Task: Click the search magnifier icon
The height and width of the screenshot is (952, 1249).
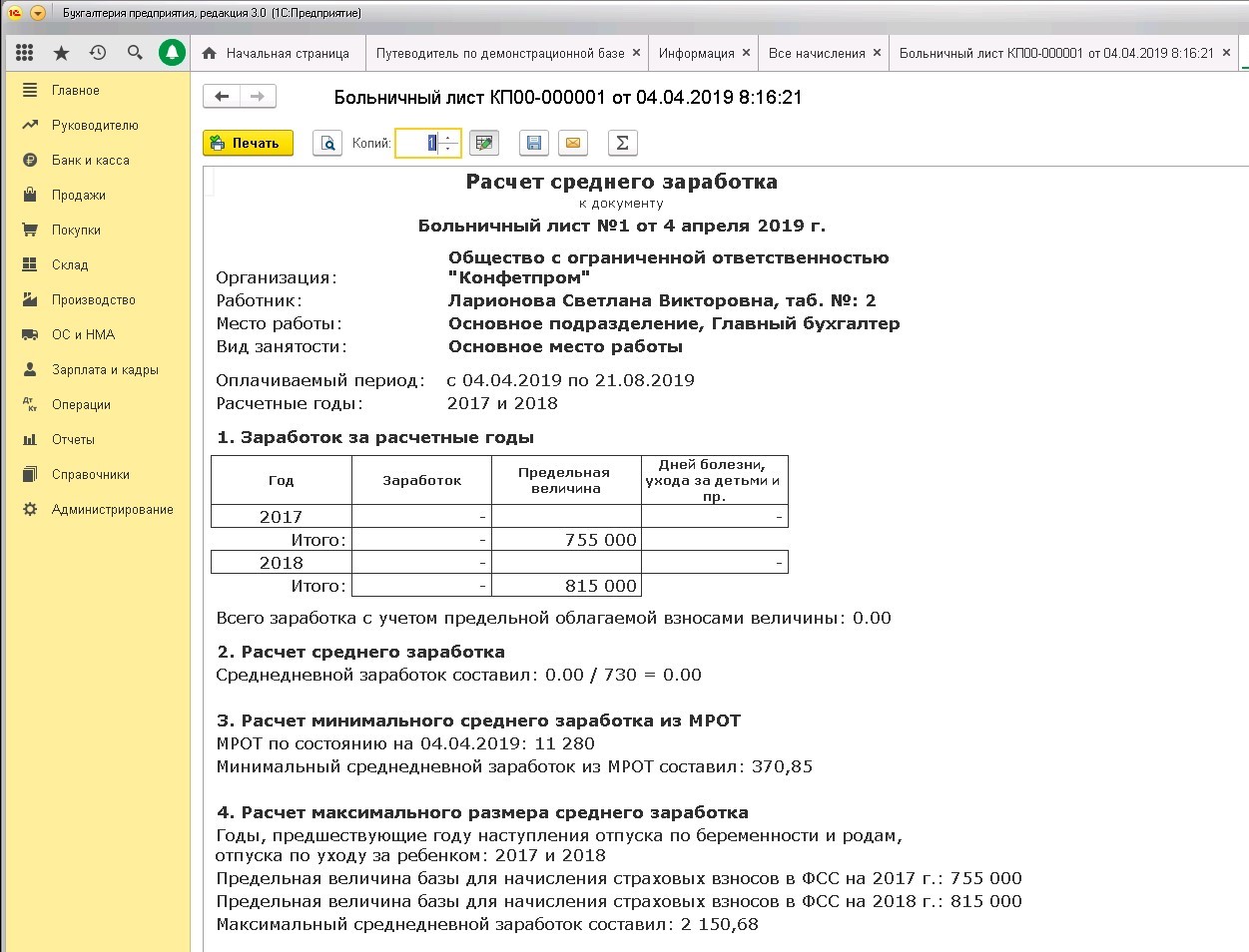Action: pyautogui.click(x=135, y=53)
